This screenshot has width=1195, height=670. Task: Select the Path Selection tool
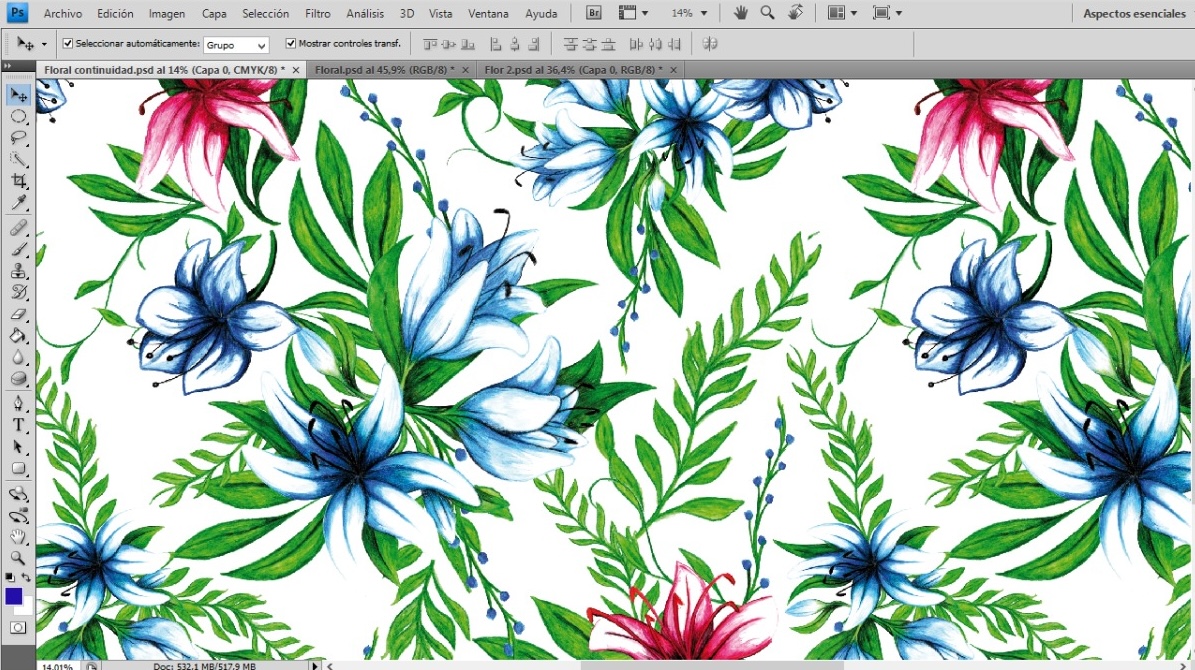coord(18,447)
